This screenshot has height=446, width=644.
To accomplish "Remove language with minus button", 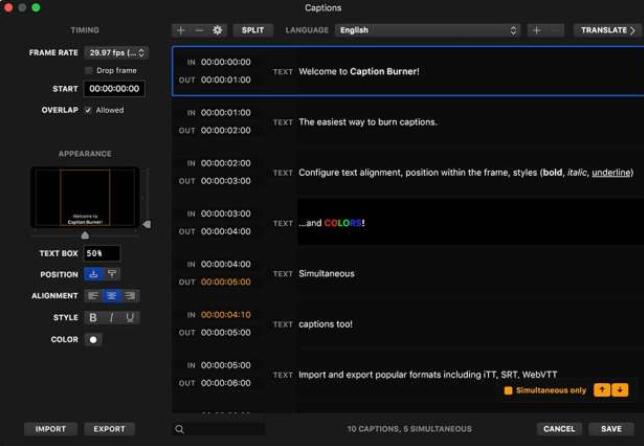I will [x=555, y=30].
